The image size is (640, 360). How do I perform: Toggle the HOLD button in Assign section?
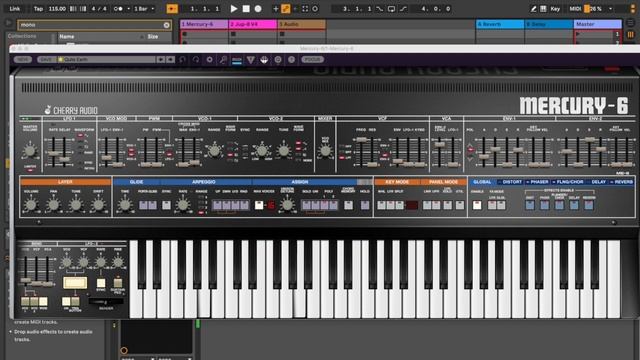coord(365,205)
